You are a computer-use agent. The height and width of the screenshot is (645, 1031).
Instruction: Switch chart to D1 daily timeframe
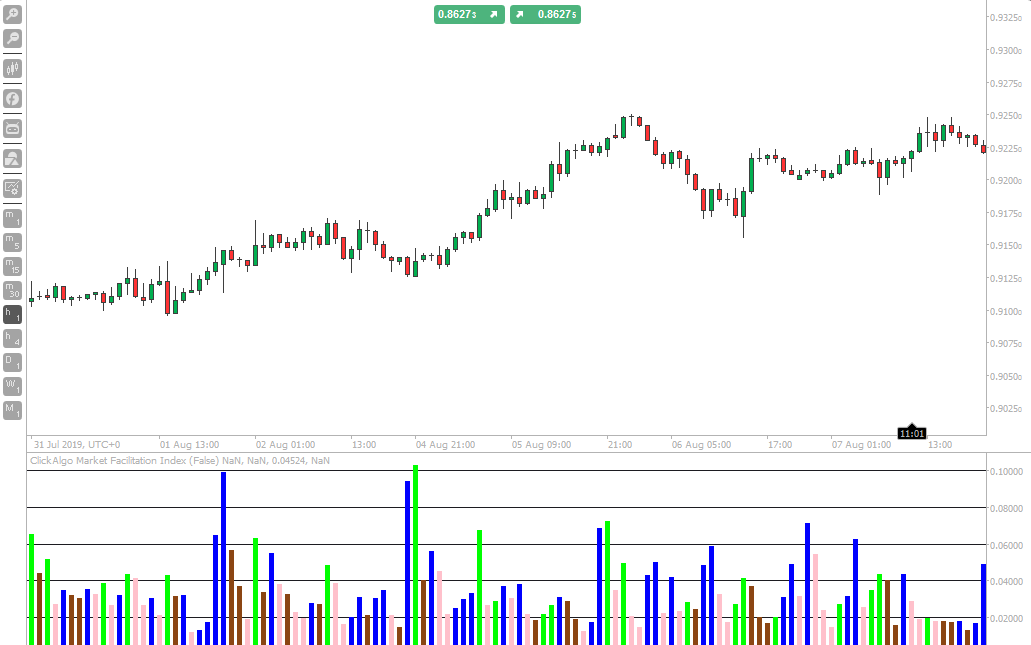12,361
